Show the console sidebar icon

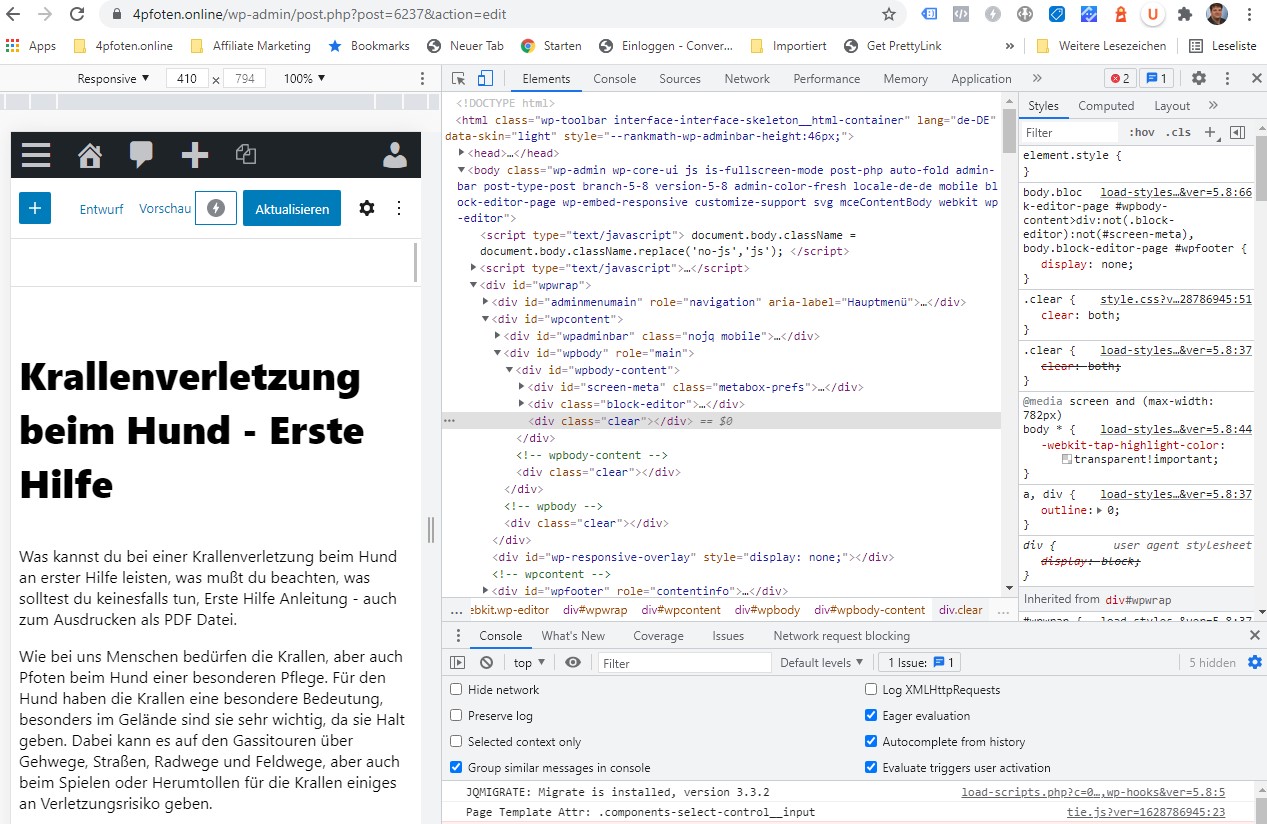pyautogui.click(x=458, y=662)
